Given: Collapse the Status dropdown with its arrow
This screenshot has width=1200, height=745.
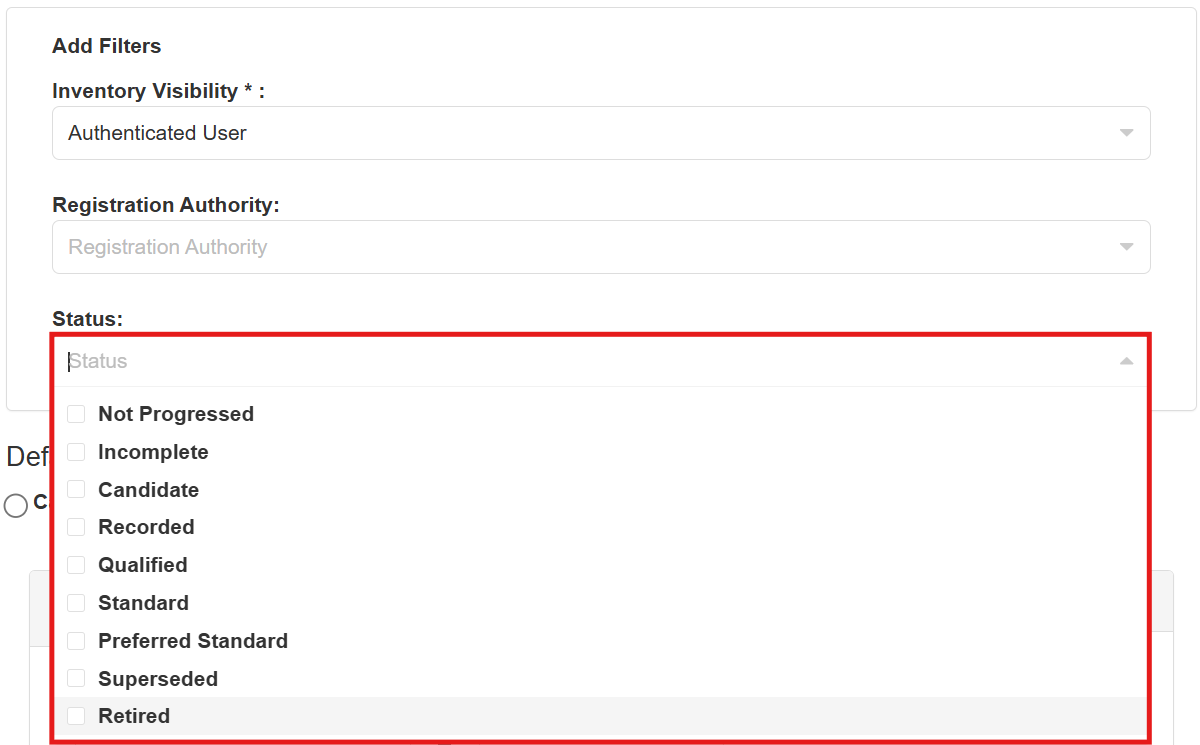Looking at the screenshot, I should 1126,361.
